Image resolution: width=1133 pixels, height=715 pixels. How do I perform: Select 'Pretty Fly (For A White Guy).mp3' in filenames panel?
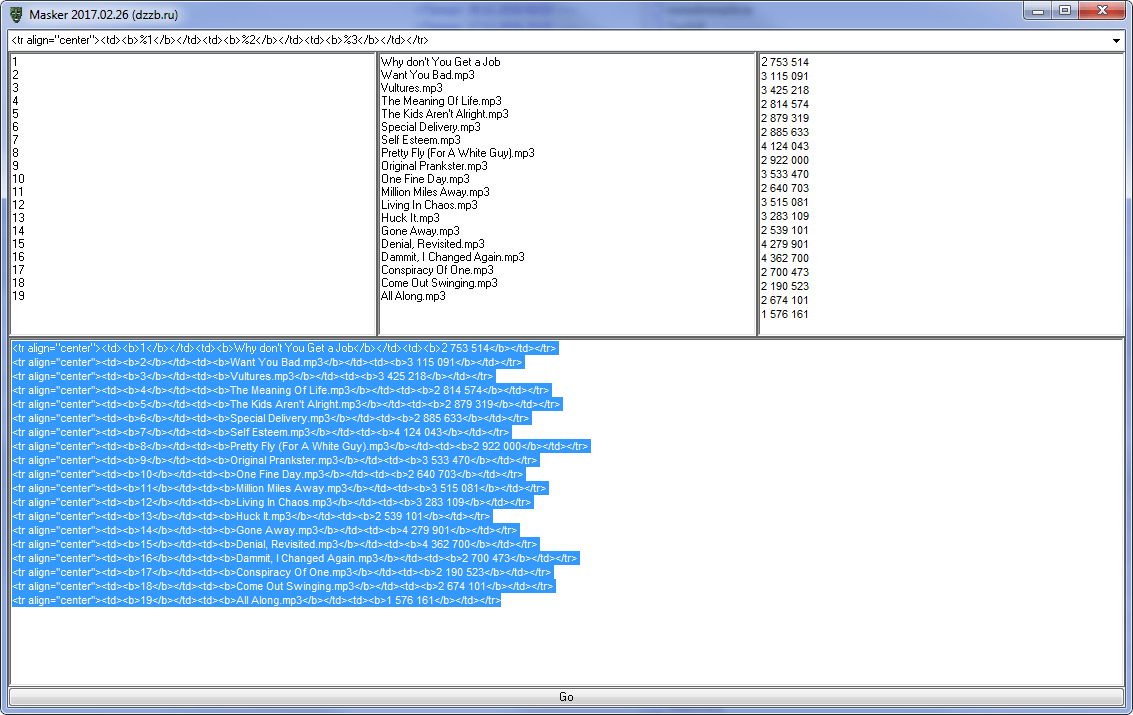point(457,153)
